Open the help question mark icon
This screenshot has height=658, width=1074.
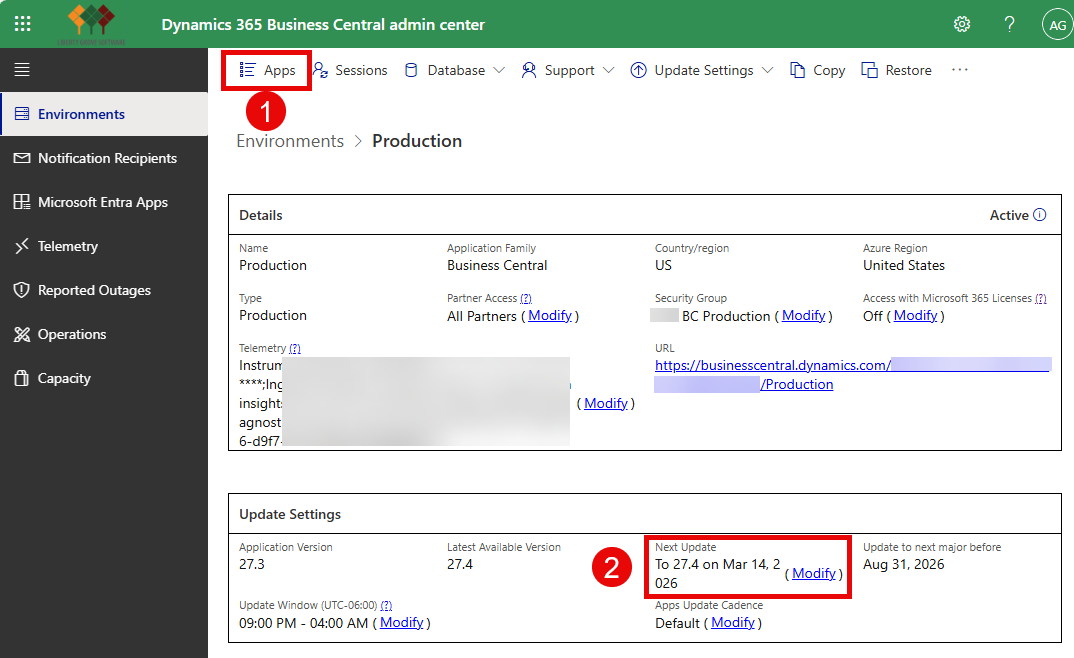click(x=1009, y=23)
